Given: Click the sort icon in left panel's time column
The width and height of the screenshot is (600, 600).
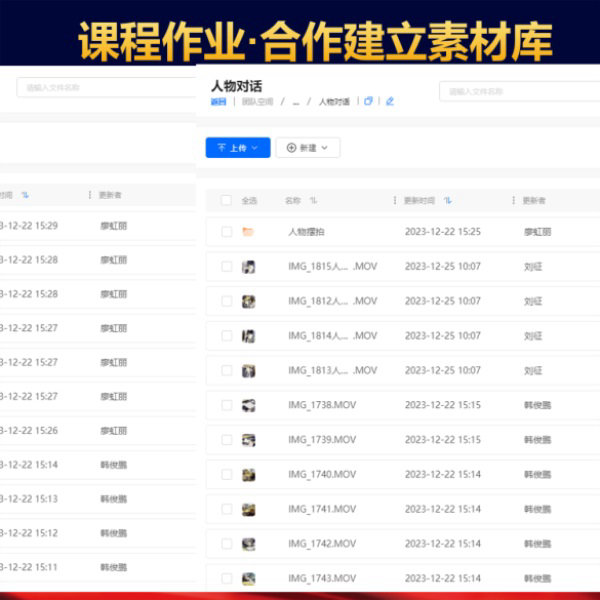Looking at the screenshot, I should [25, 195].
